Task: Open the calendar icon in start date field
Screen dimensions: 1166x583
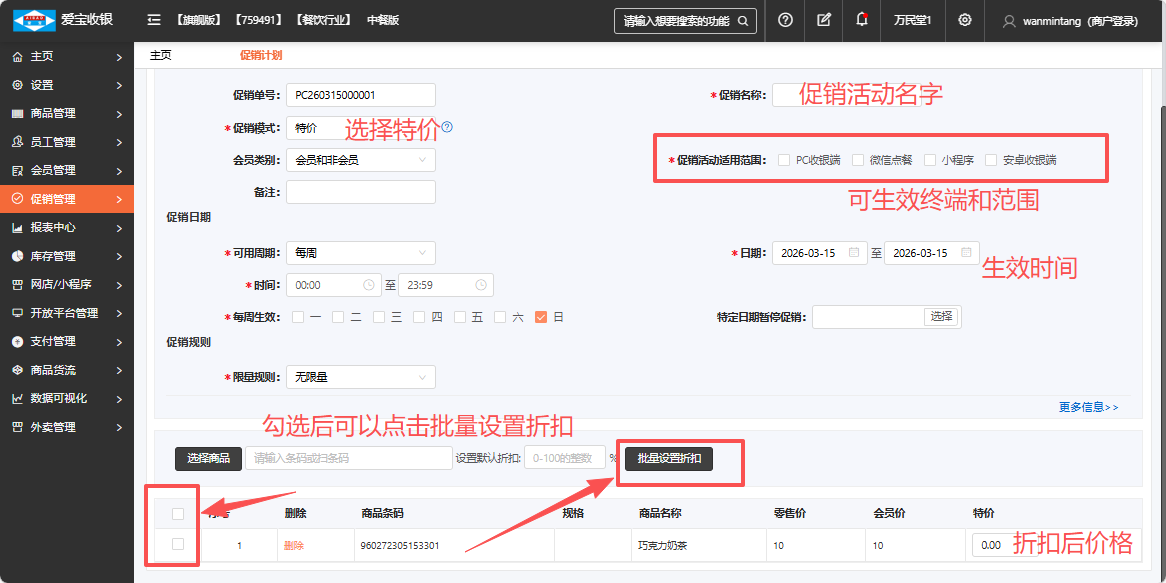Action: click(853, 253)
